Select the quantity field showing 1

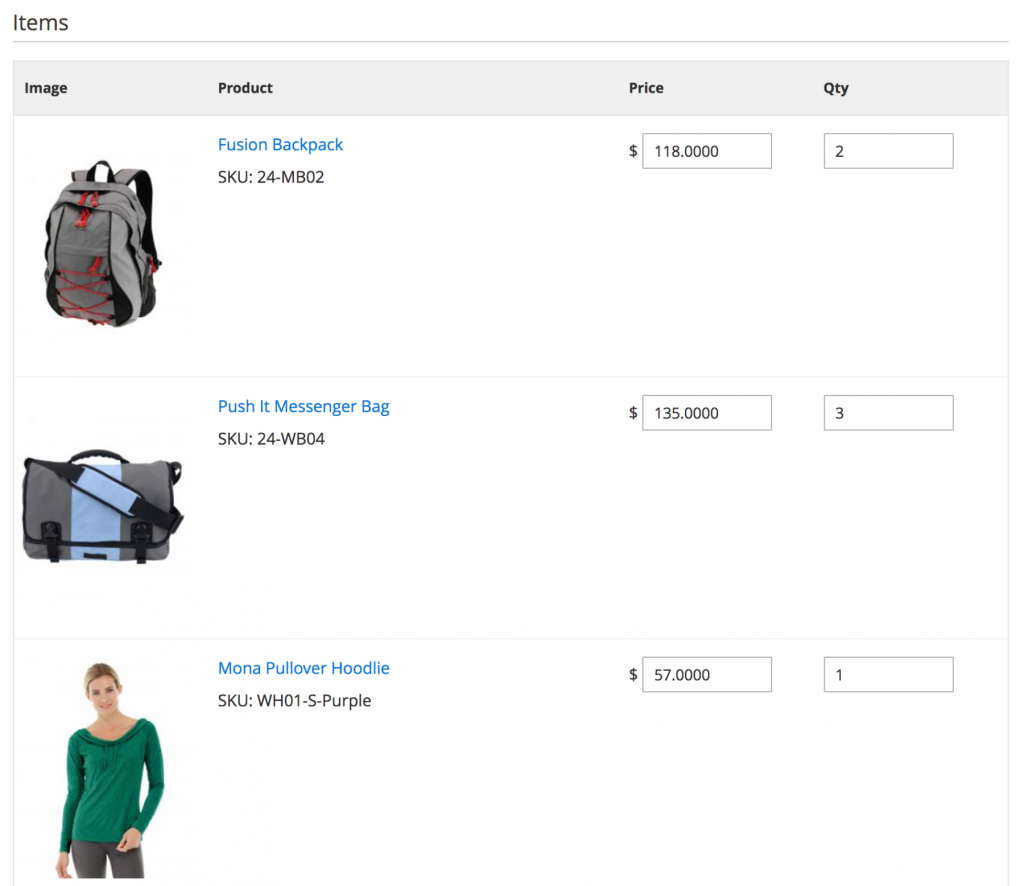pyautogui.click(x=888, y=674)
